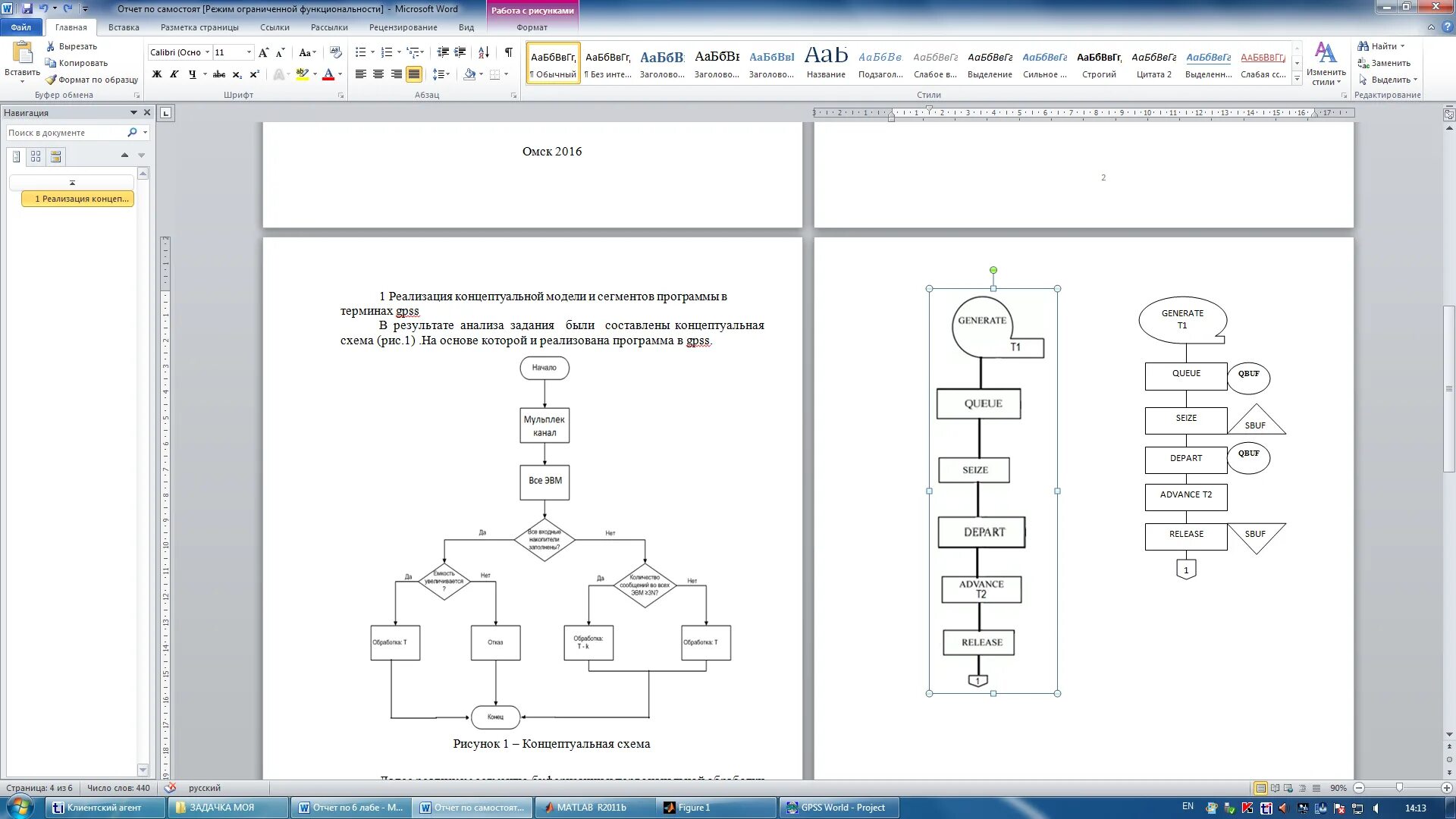This screenshot has height=819, width=1456.
Task: Toggle italic formatting (К)
Action: coord(174,74)
